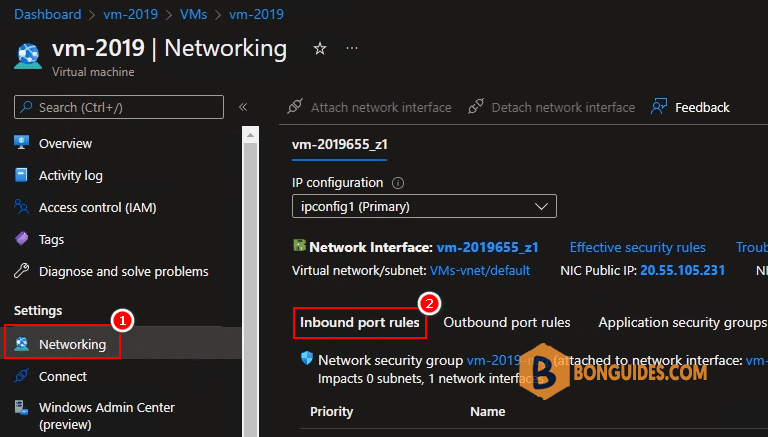Switch to Application security groups tab
Image resolution: width=768 pixels, height=437 pixels.
[683, 322]
